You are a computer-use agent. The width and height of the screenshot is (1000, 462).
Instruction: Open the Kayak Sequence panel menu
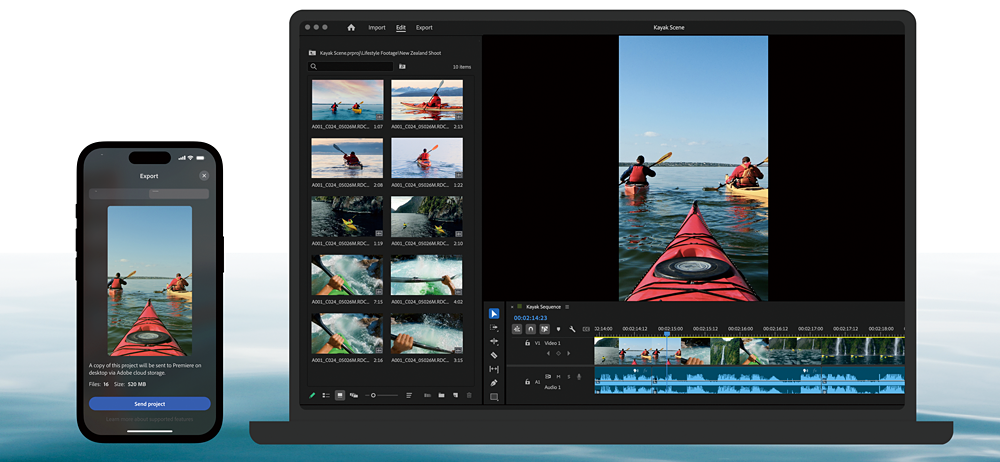coord(568,307)
